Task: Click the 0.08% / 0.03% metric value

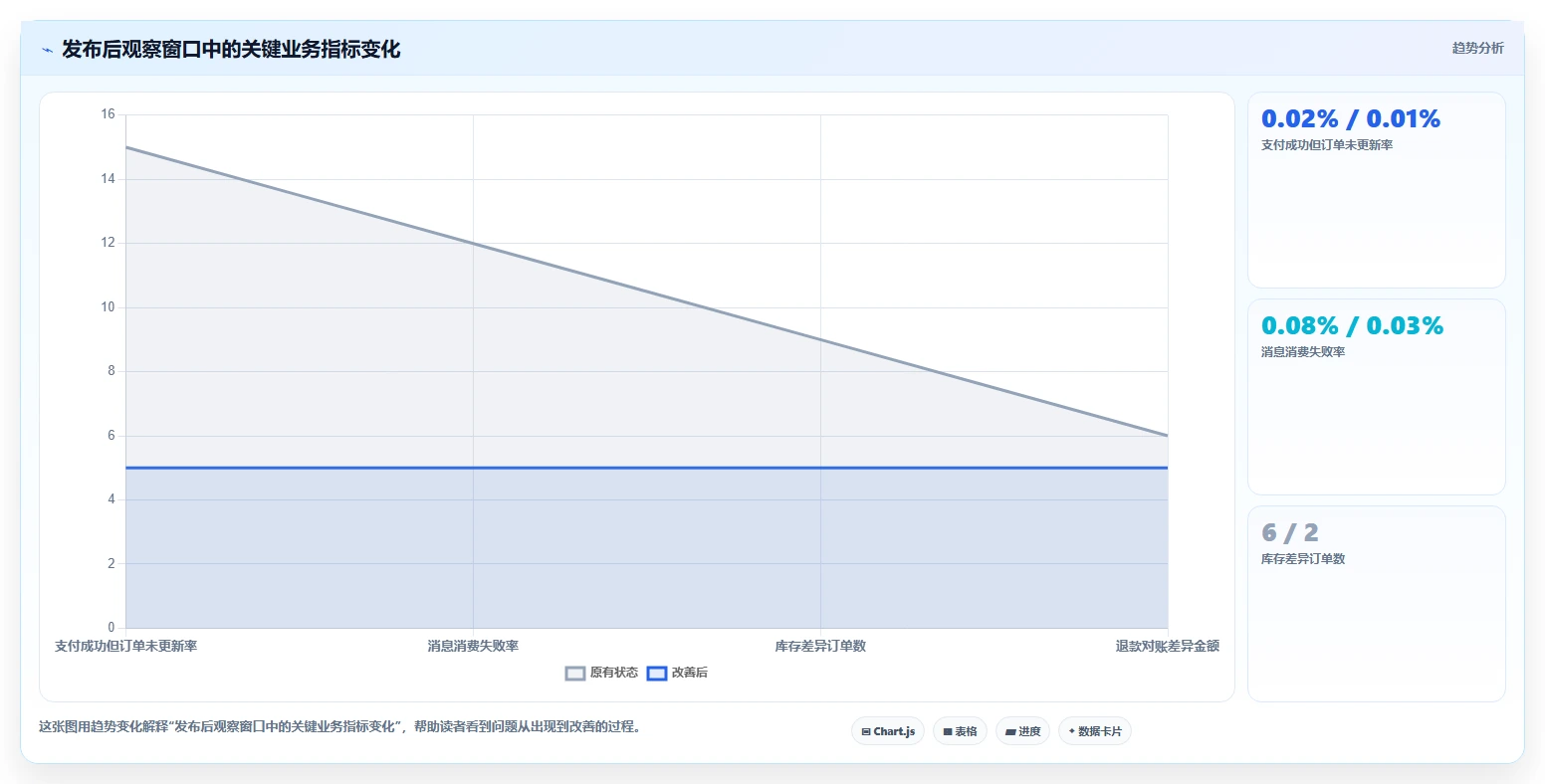Action: [1352, 326]
